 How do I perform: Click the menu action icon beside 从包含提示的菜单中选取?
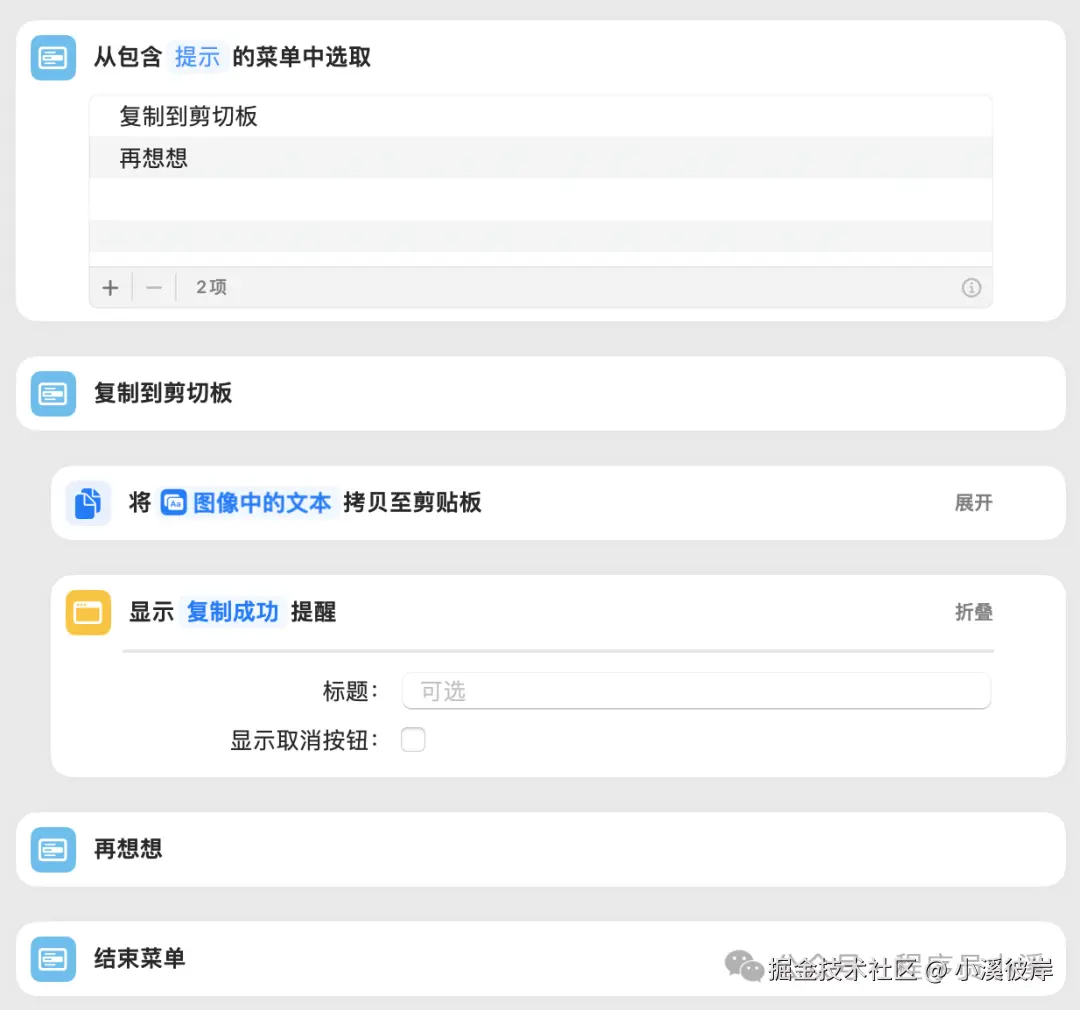(x=52, y=57)
